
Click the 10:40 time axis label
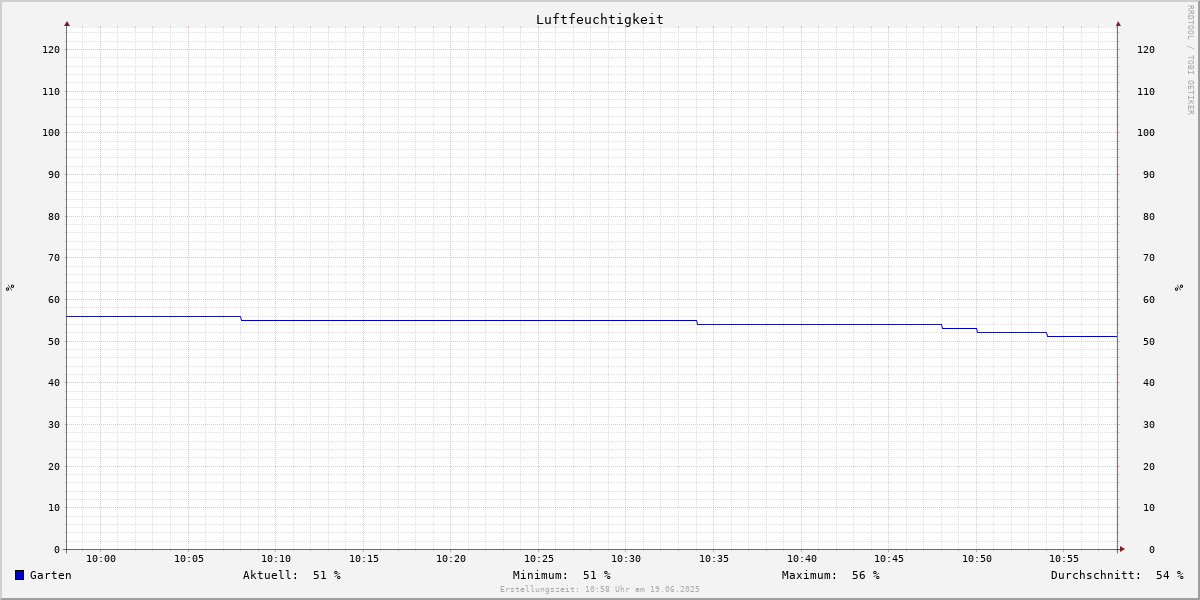click(802, 559)
